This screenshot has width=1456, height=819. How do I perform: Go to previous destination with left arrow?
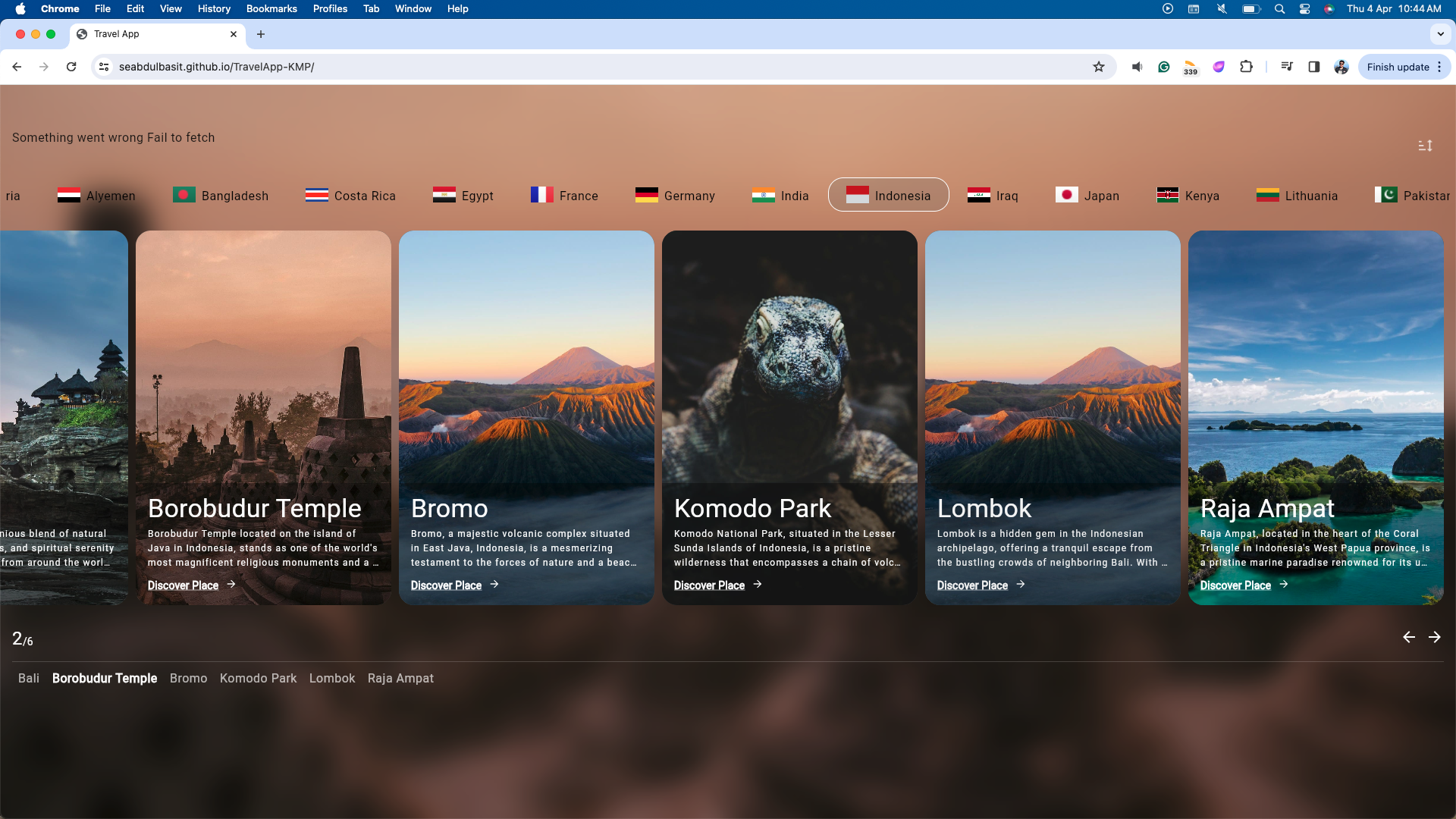point(1409,637)
